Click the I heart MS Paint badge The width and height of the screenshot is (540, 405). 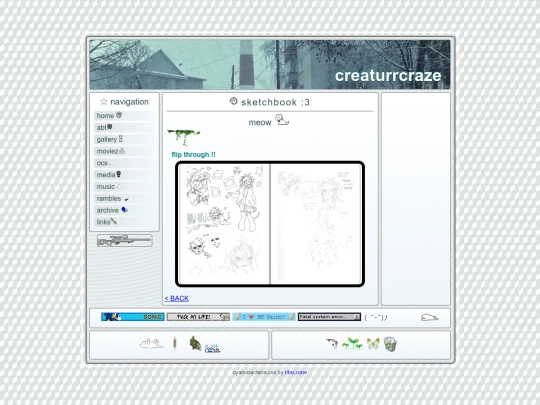(x=264, y=317)
